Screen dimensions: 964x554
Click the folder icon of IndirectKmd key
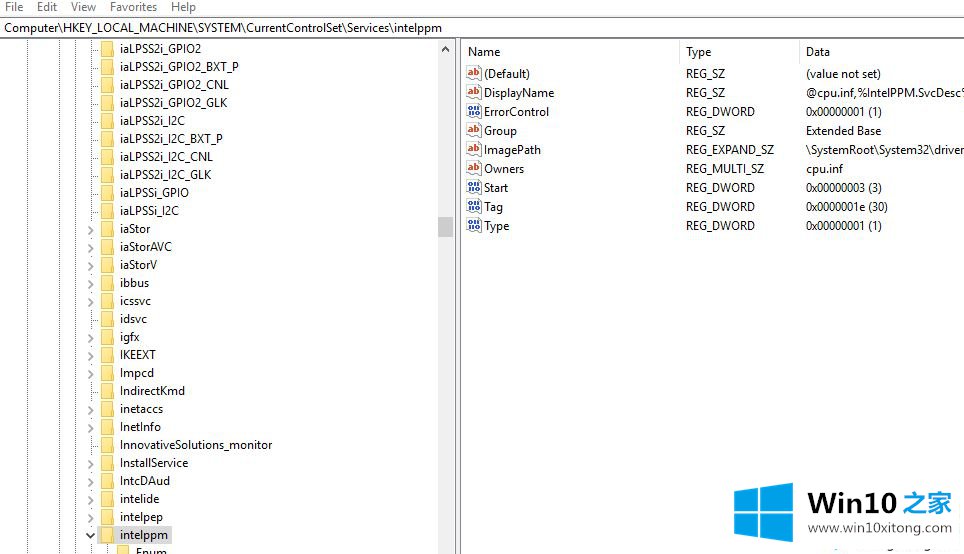pyautogui.click(x=108, y=390)
